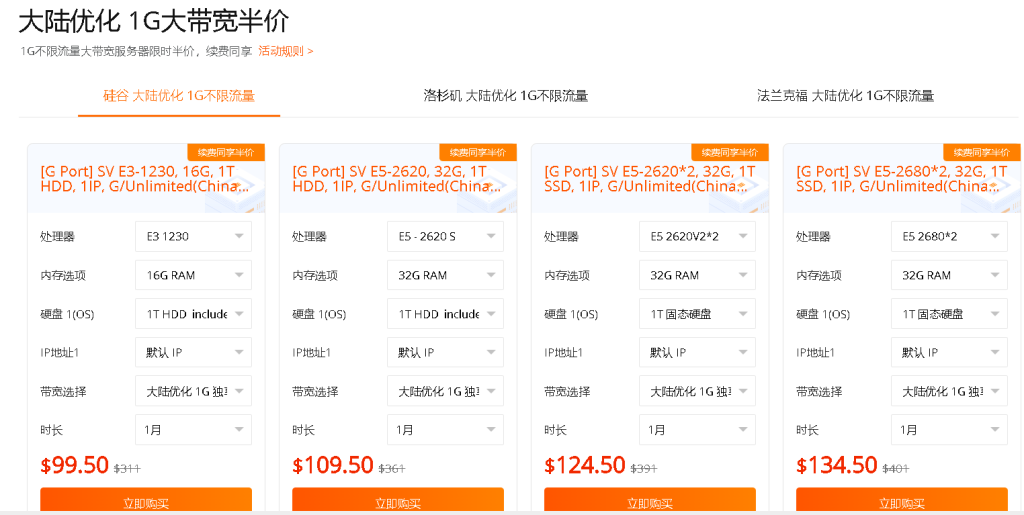Expand the E5 - 2620 S processor dropdown
1024x515 pixels.
[445, 237]
